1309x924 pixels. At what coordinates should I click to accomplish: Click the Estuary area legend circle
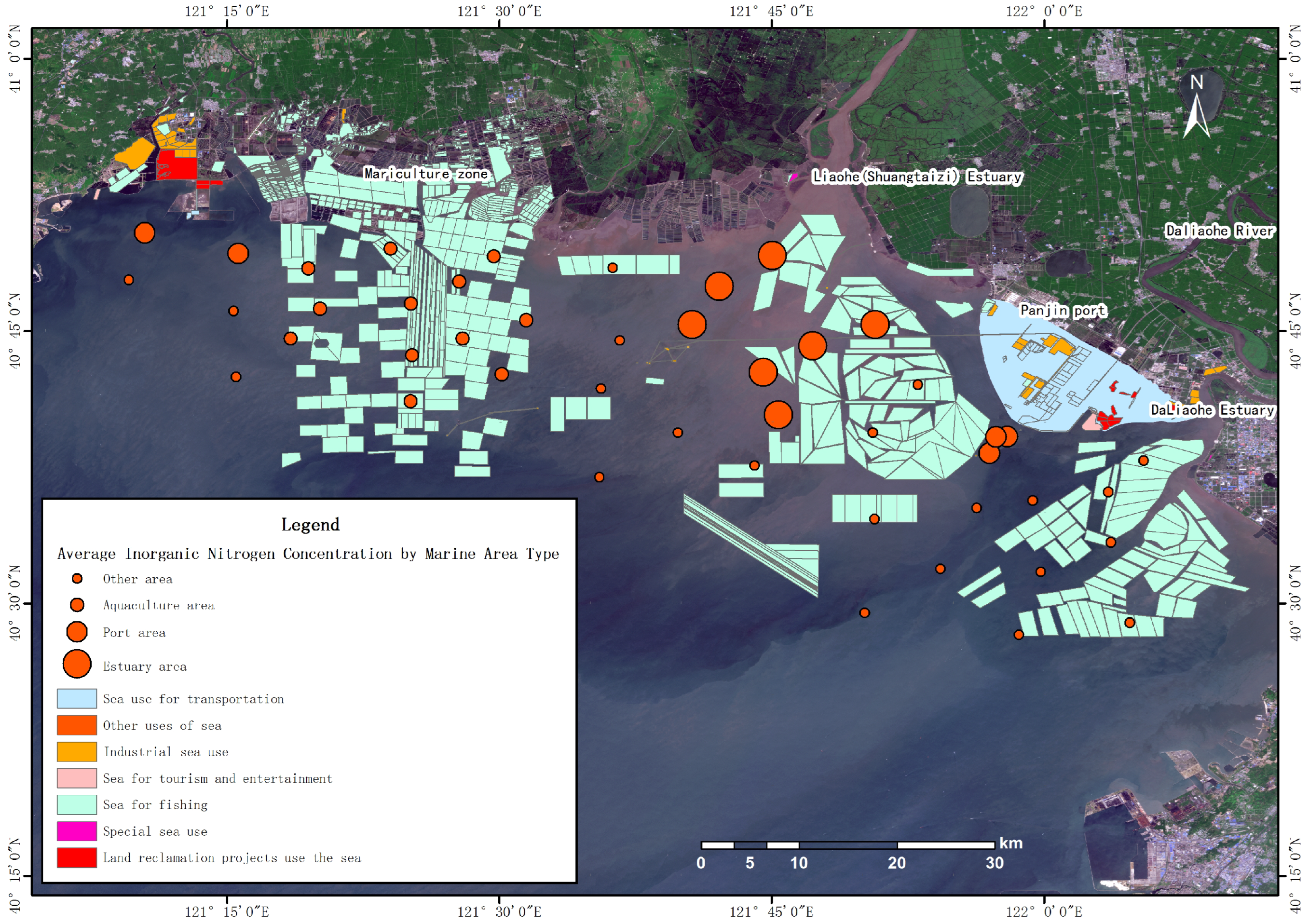click(x=77, y=664)
